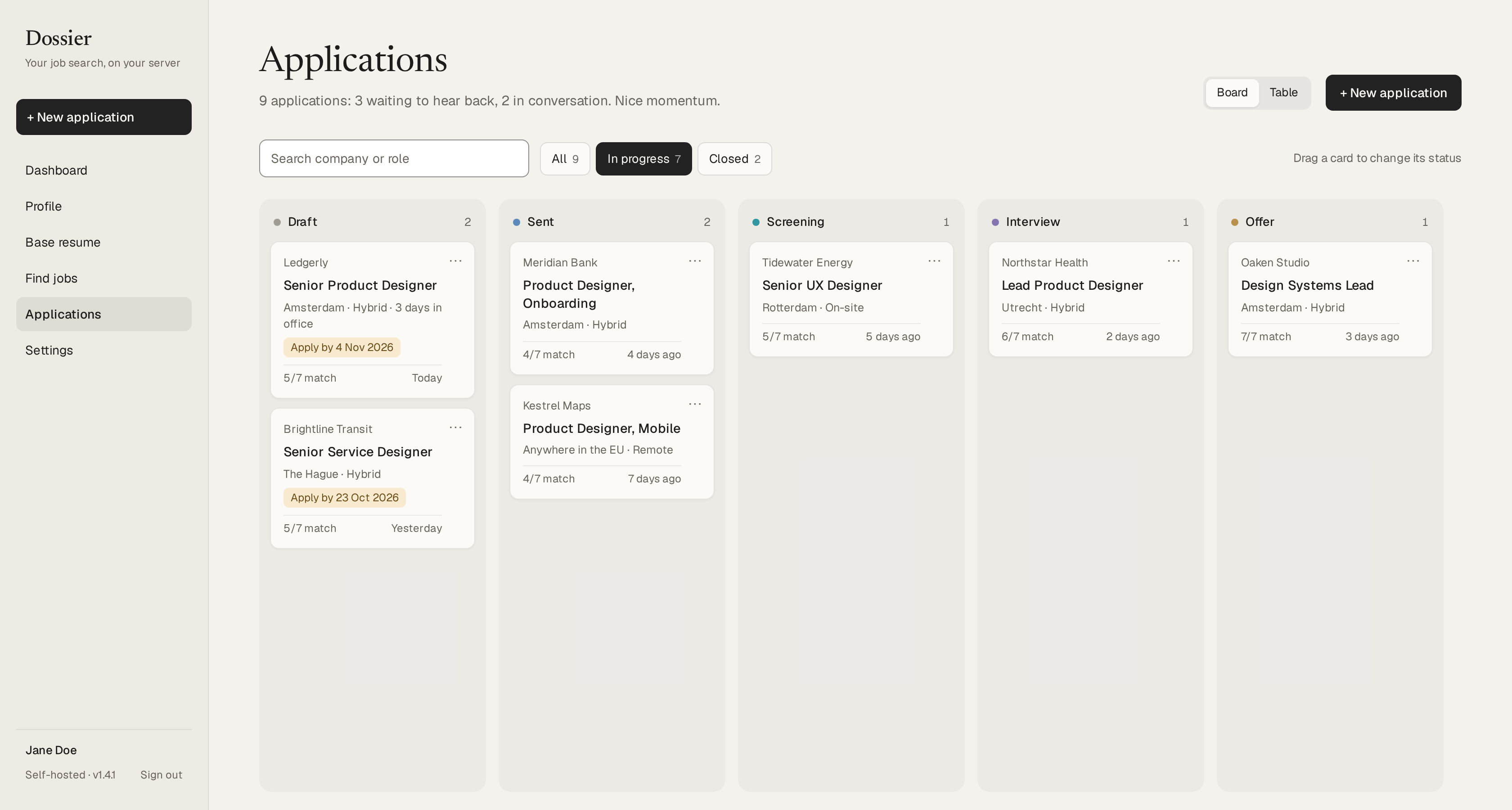Open Profile page in sidebar
Viewport: 1512px width, 810px height.
pos(104,207)
